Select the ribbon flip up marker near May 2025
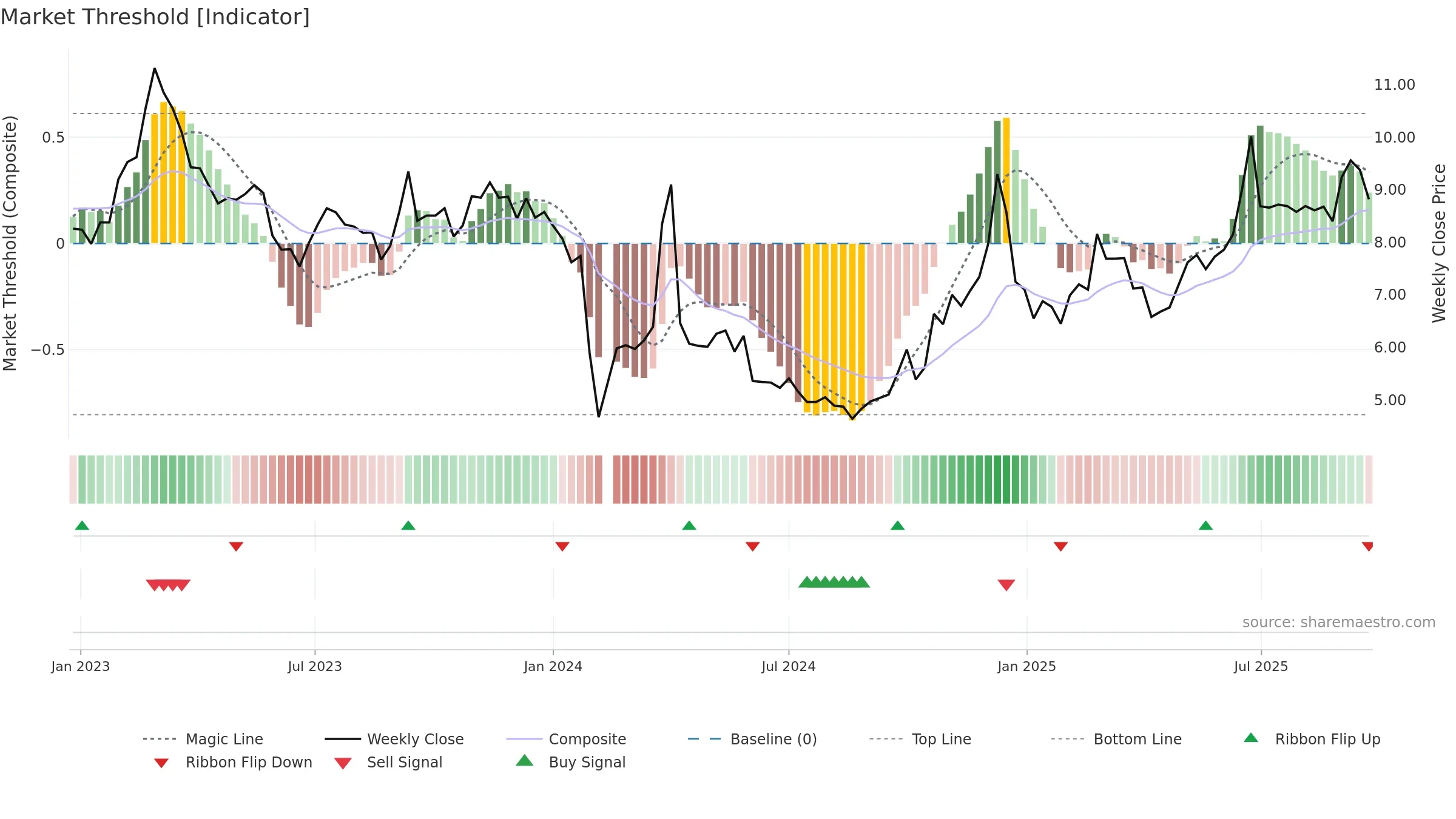Screen dimensions: 1456x819 pos(1205,525)
